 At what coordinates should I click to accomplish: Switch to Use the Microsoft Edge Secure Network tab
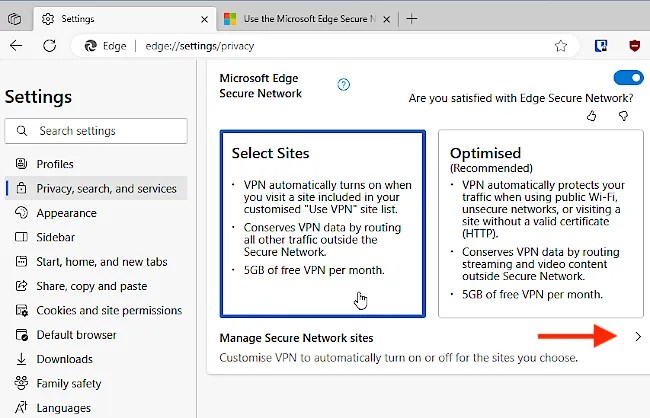(307, 19)
